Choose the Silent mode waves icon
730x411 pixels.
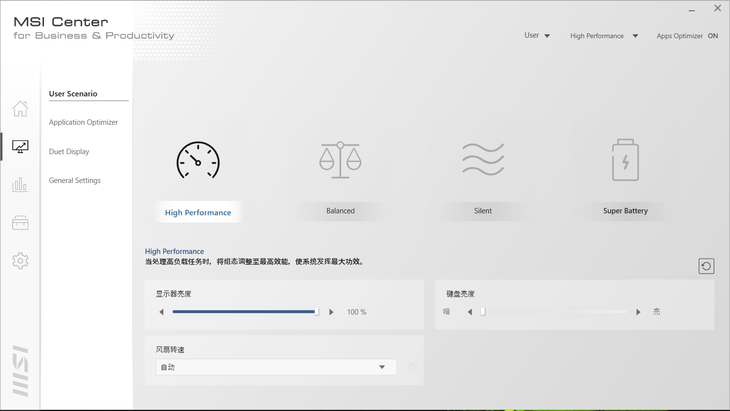(x=483, y=160)
